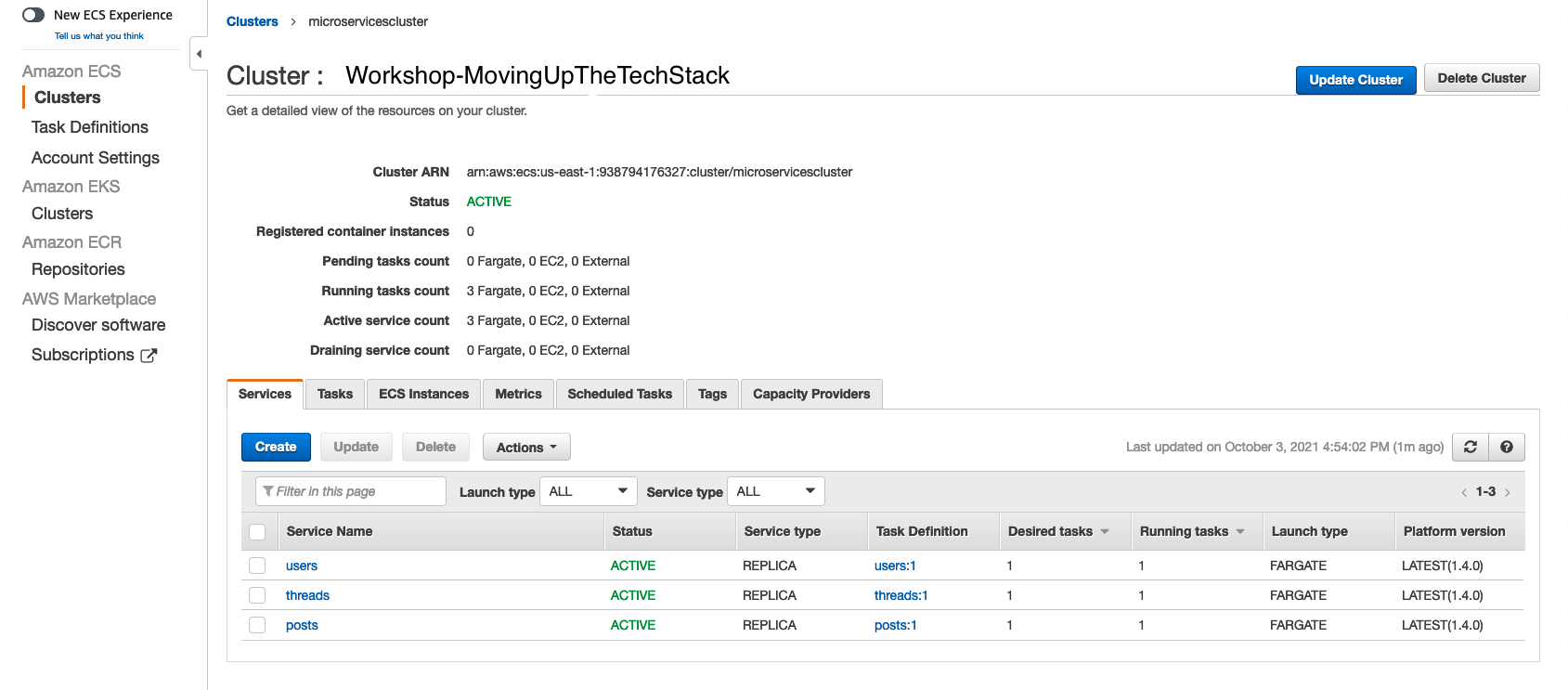Open the Launch type dropdown

(589, 491)
